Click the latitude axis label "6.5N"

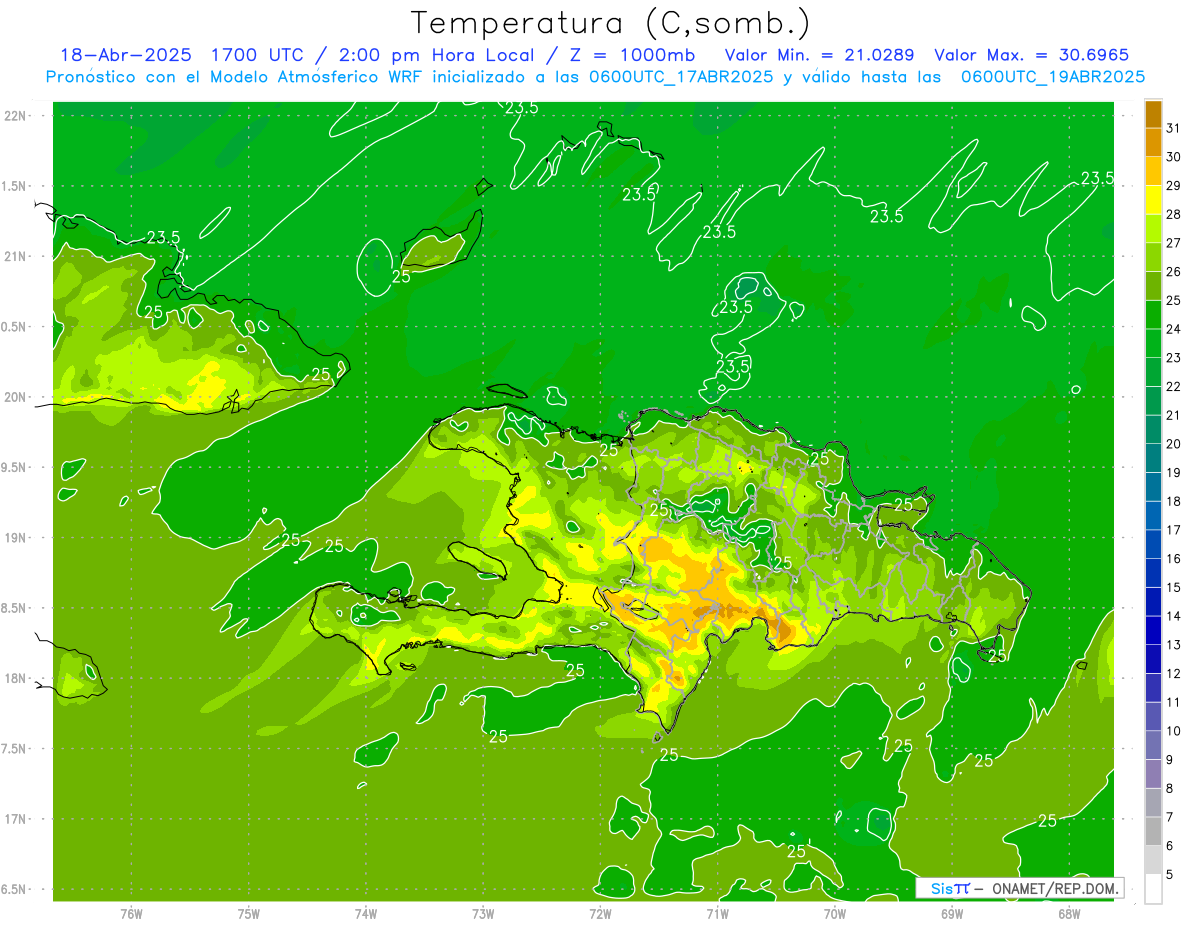tap(15, 889)
